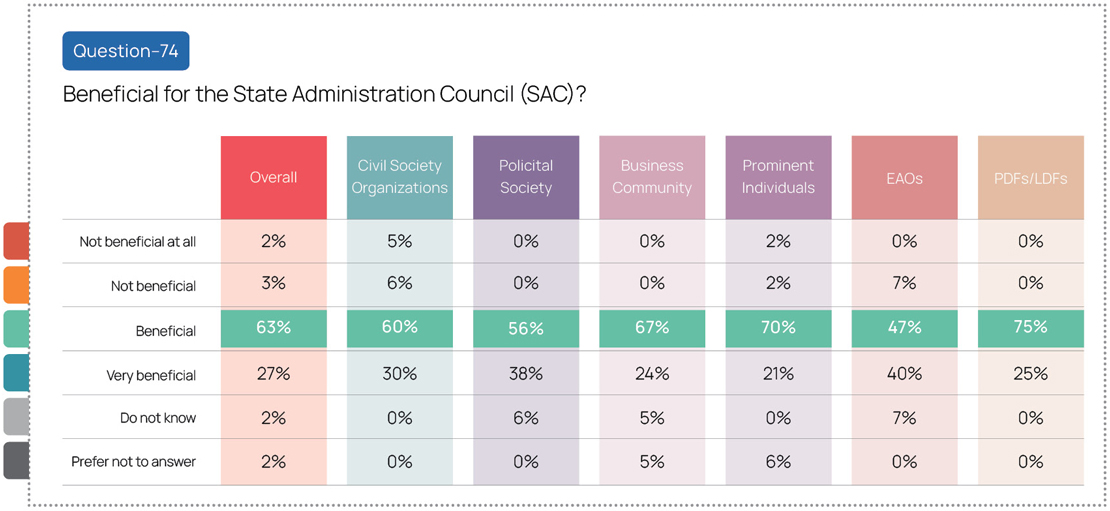Select the Very beneficial row label
1110x511 pixels.
[151, 376]
